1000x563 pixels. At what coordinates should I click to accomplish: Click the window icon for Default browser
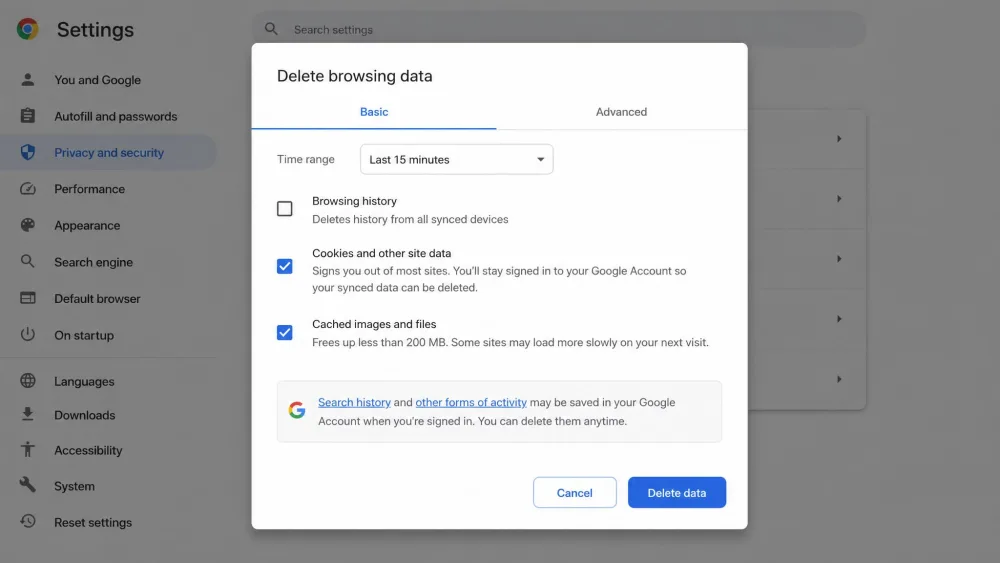pos(27,298)
